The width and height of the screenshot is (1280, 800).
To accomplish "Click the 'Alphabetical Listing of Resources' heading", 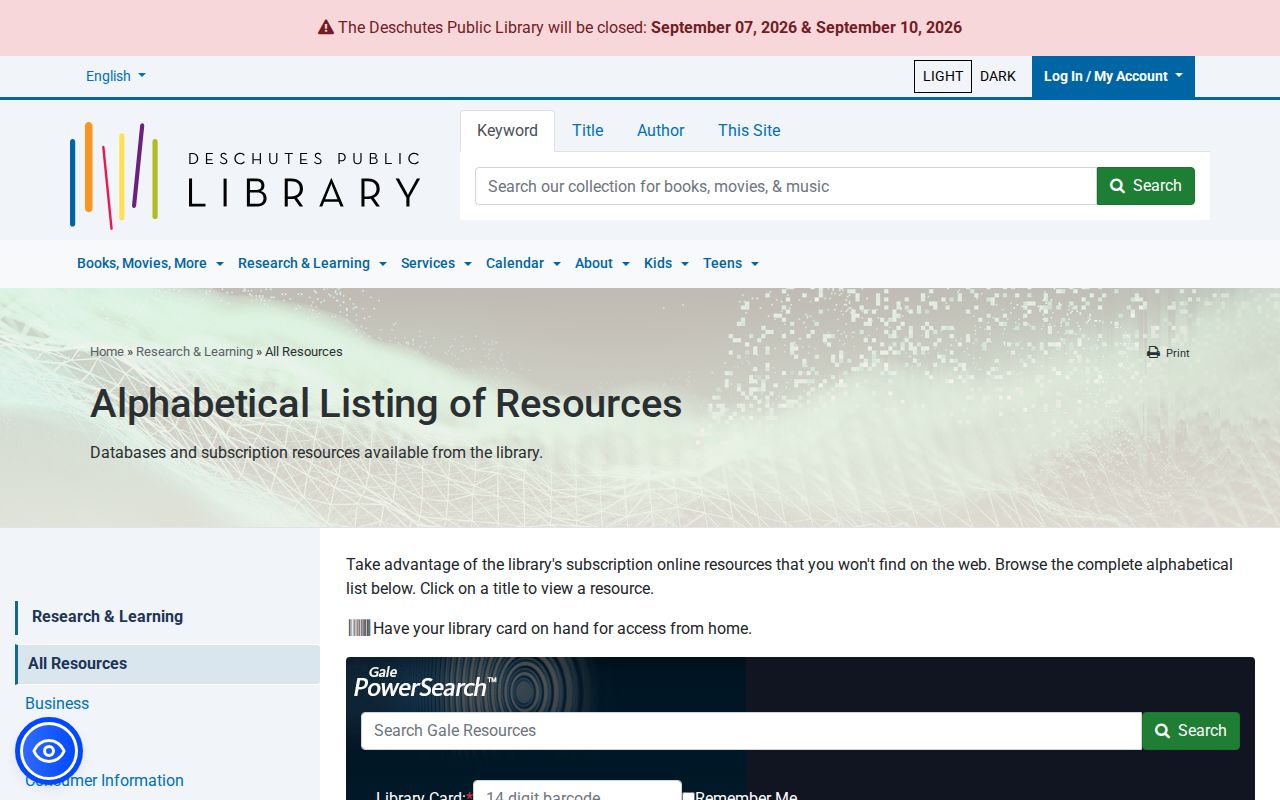I will click(386, 404).
